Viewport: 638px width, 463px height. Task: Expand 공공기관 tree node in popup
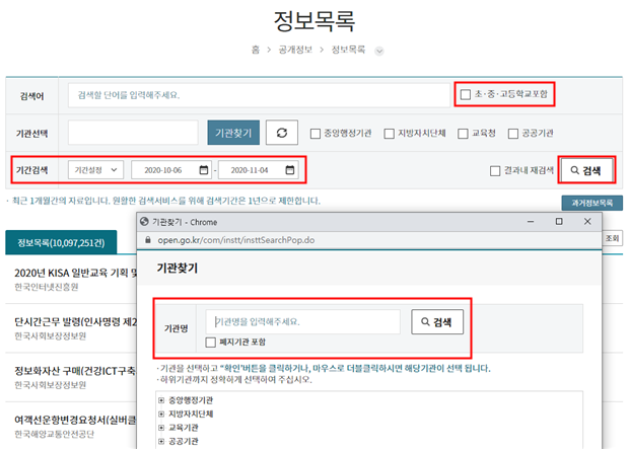[161, 441]
